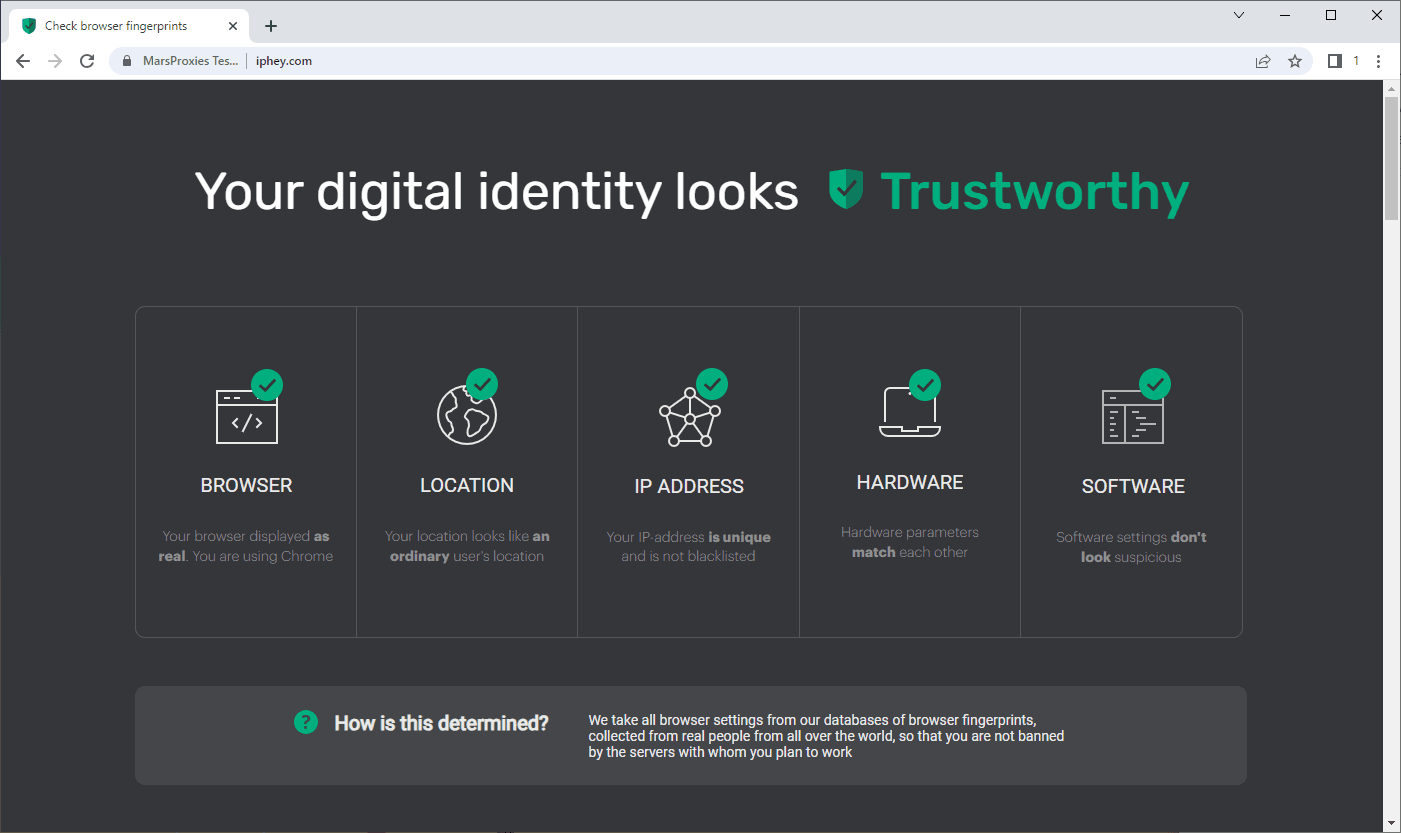1401x833 pixels.
Task: Open the tab search dropdown arrow
Action: click(1239, 15)
